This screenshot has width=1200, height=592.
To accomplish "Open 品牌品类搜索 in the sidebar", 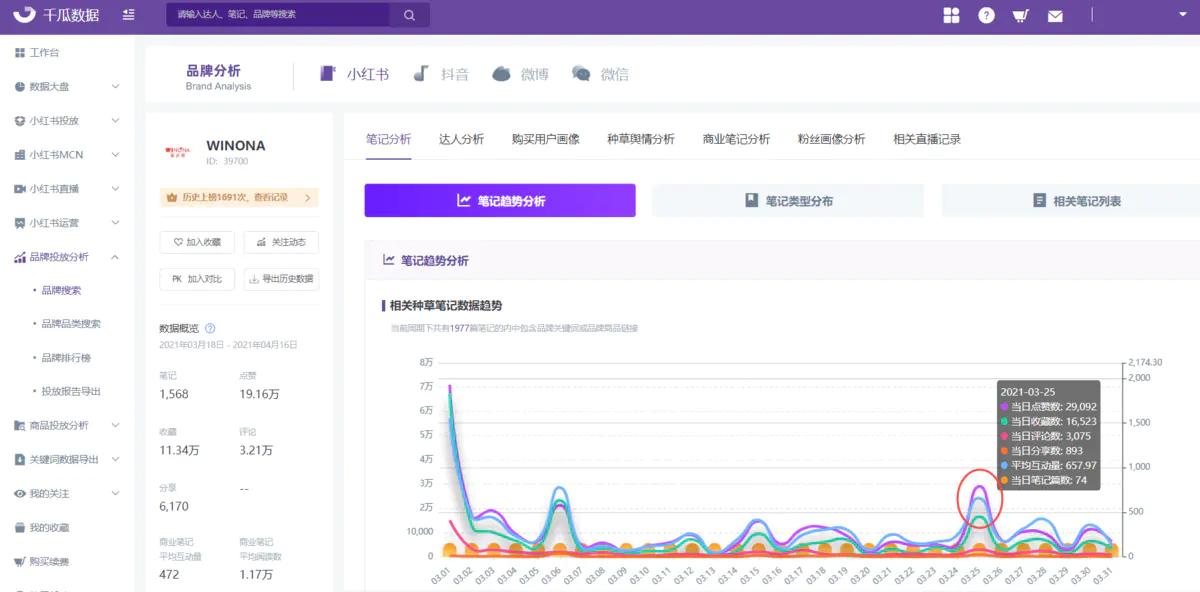I will pos(71,324).
